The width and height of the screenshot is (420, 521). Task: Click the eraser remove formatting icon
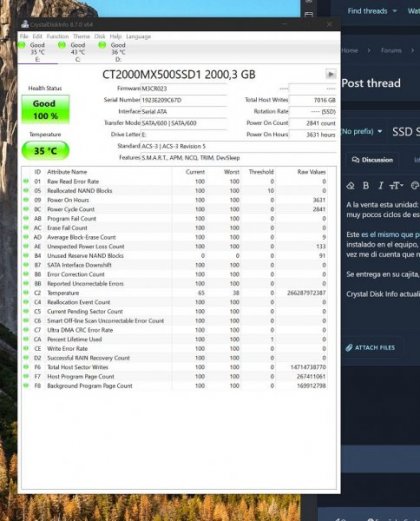point(350,186)
